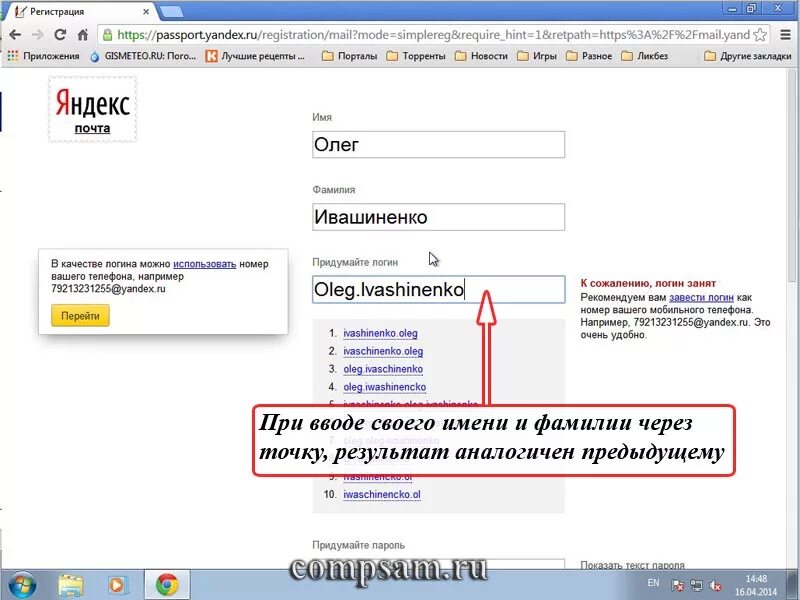Open the Лучшие рецепты bookmark
800x600 pixels.
[x=255, y=56]
